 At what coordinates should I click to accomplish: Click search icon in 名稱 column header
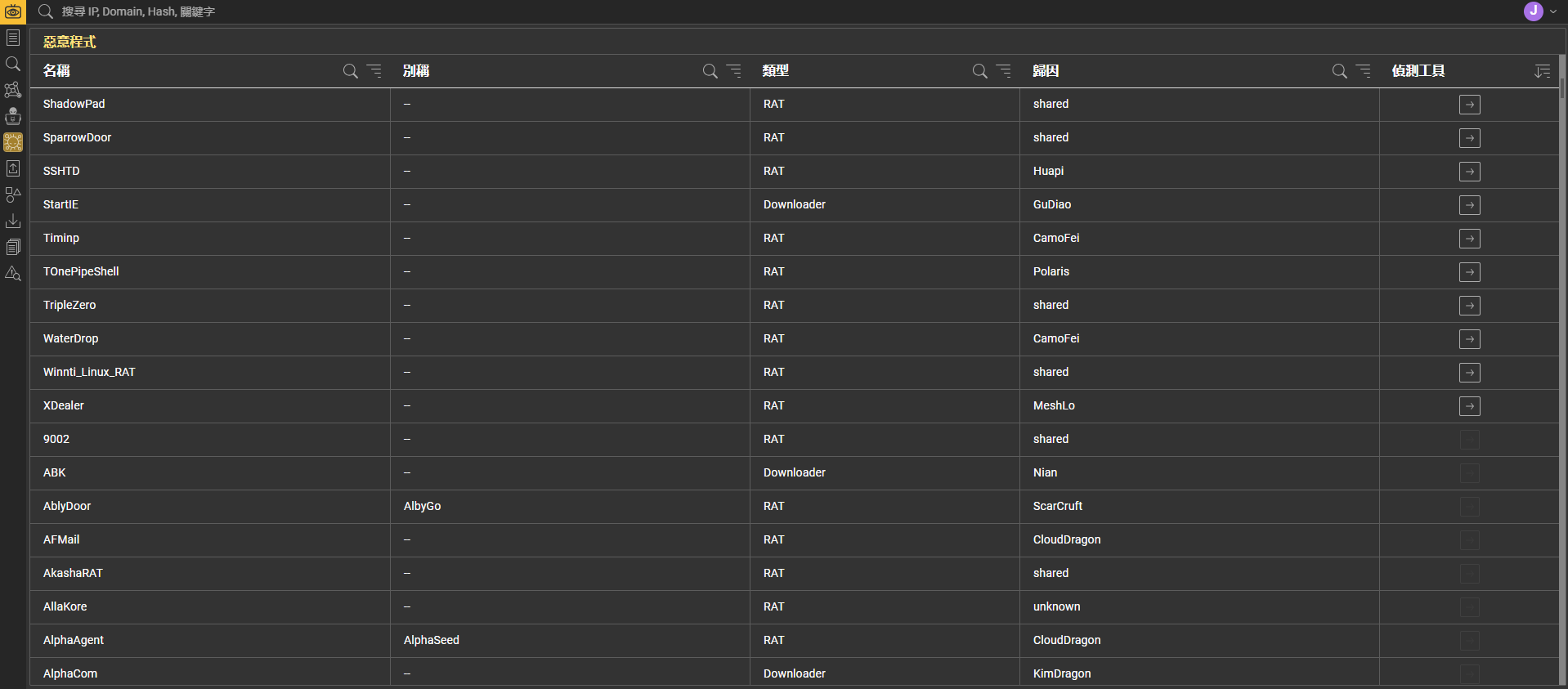pyautogui.click(x=351, y=71)
